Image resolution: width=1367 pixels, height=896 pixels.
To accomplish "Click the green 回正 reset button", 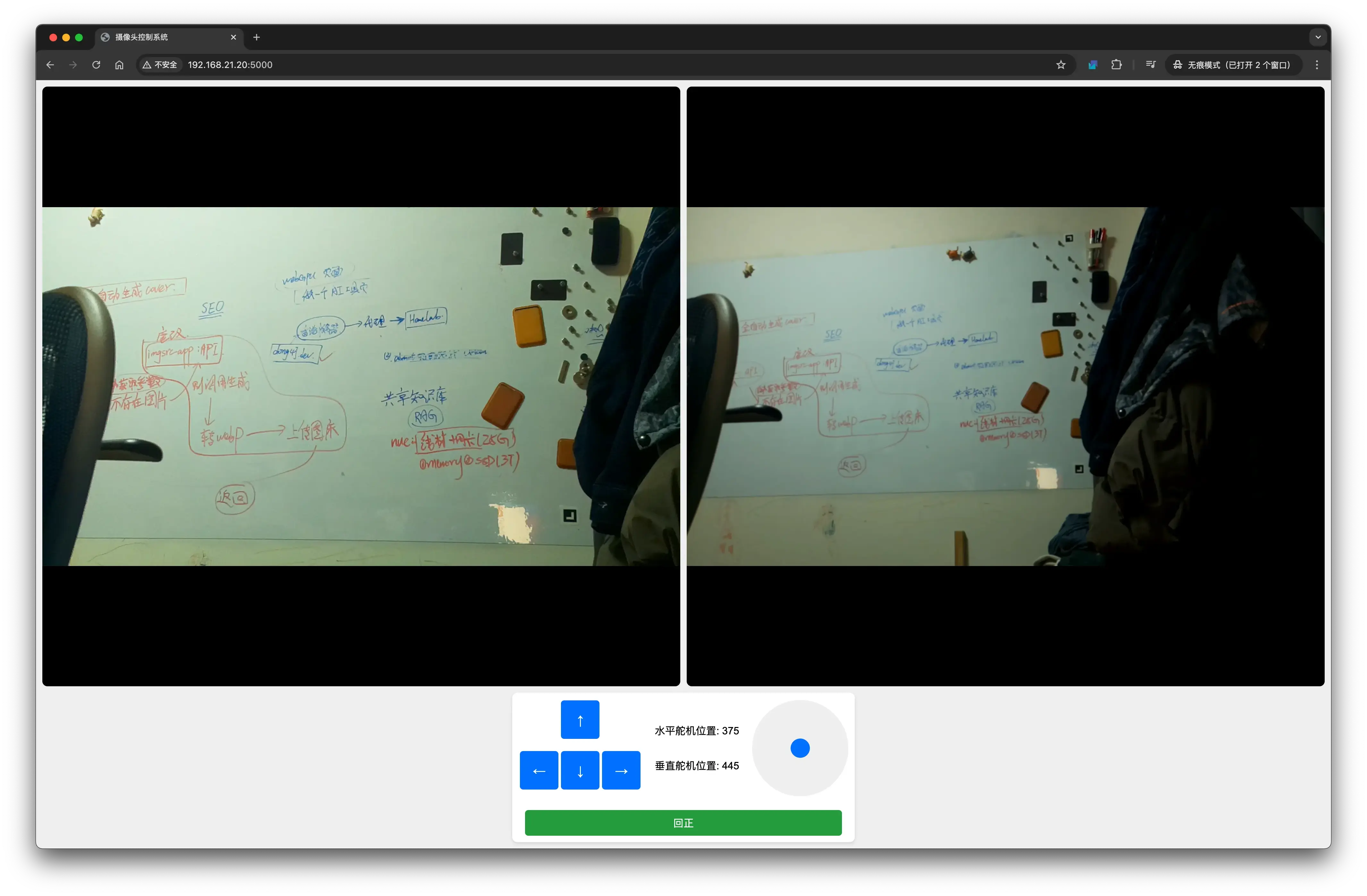I will click(683, 823).
